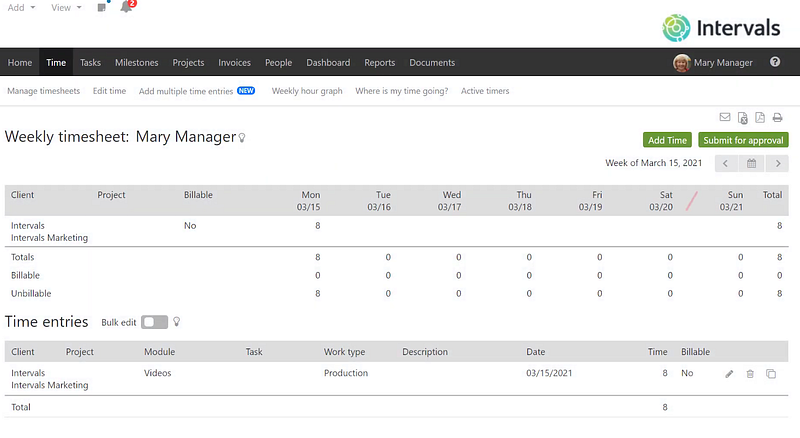Image resolution: width=800 pixels, height=438 pixels.
Task: Delete the Videos time entry
Action: click(x=750, y=374)
